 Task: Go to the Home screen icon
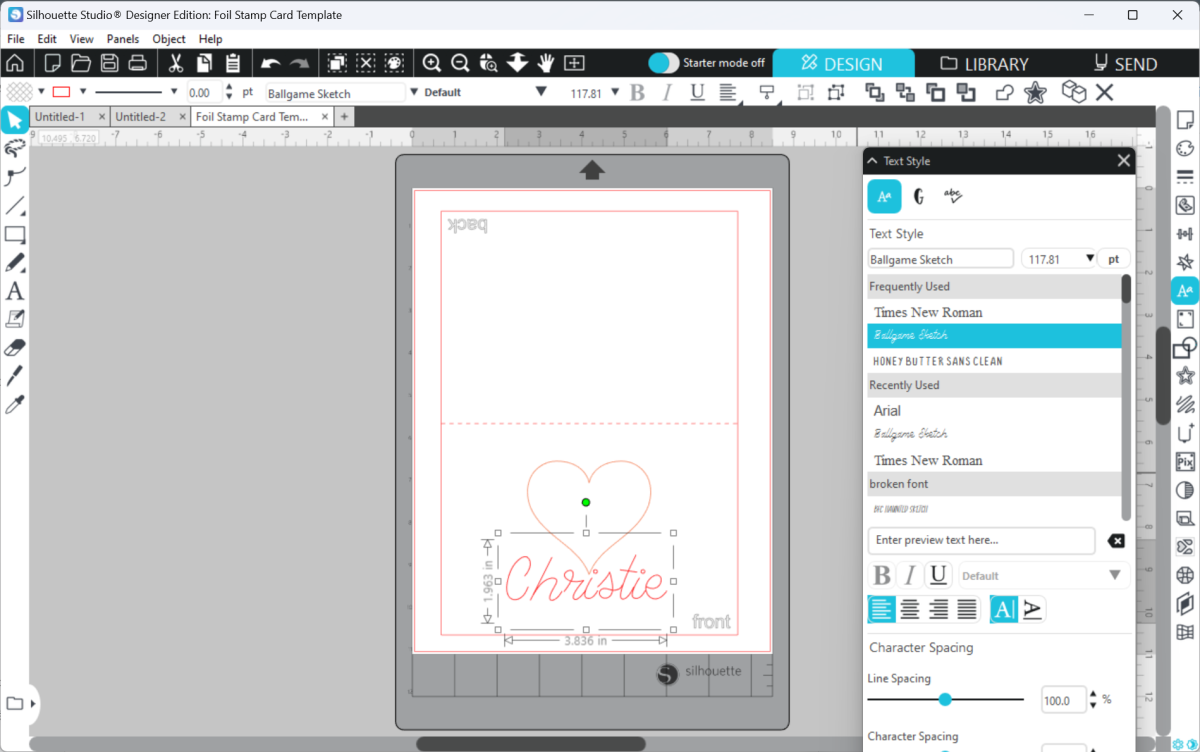(15, 63)
